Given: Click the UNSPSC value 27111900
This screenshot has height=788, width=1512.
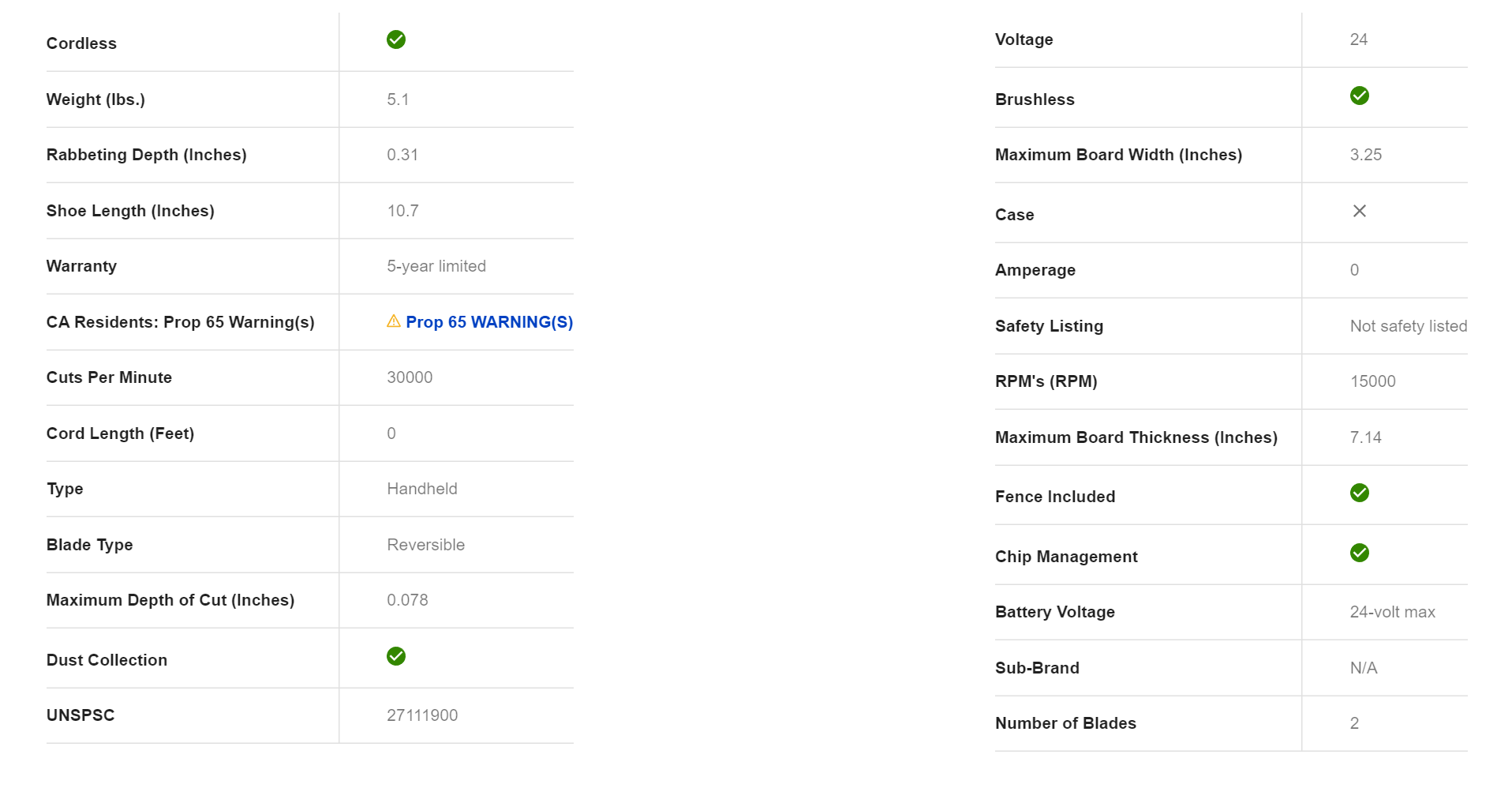Looking at the screenshot, I should tap(421, 715).
